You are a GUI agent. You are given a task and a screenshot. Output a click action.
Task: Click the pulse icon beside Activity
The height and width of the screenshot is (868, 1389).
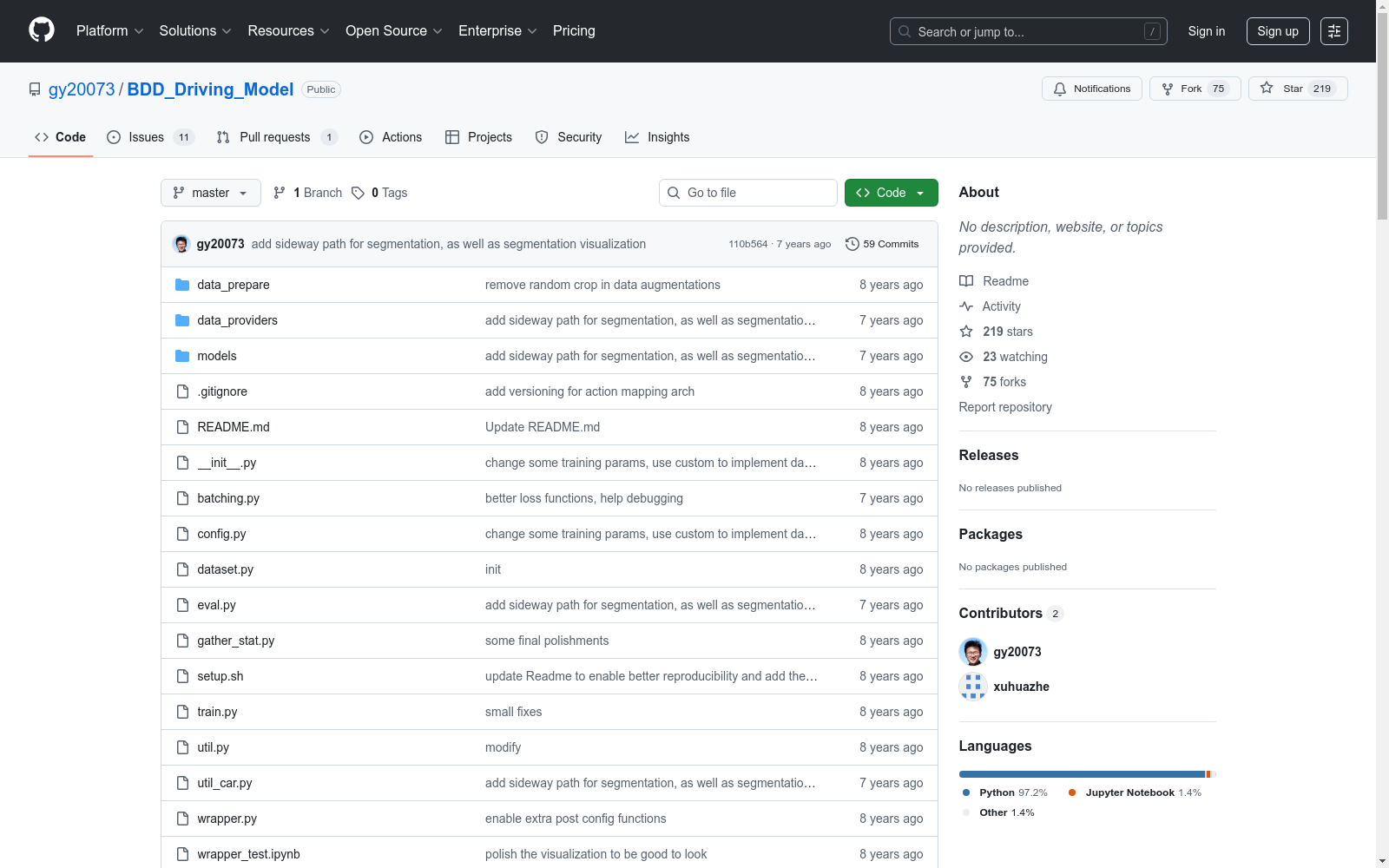tap(966, 306)
